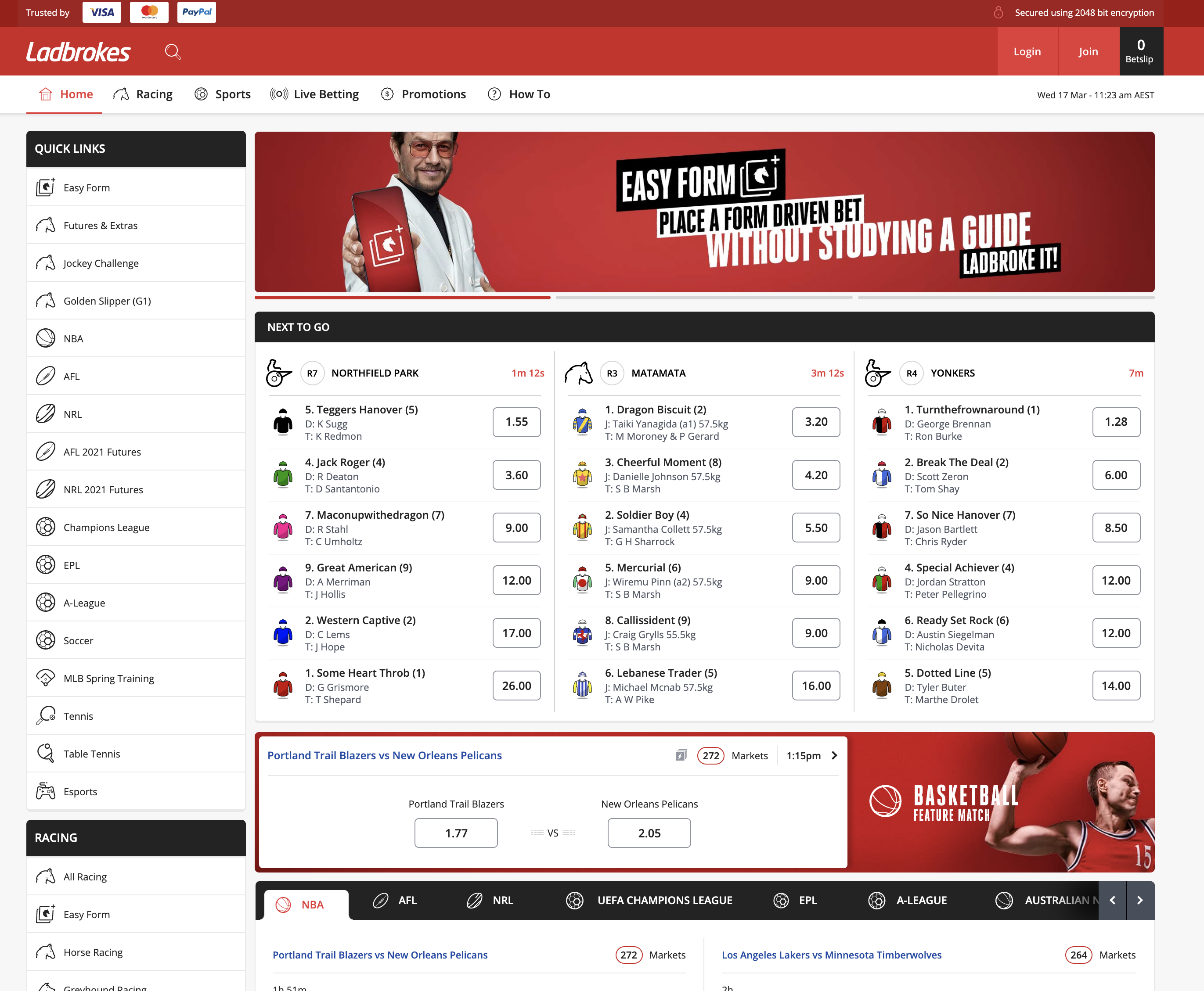Select Lebanese Trader odds 16.00
Screen dimensions: 1204x991
815,686
